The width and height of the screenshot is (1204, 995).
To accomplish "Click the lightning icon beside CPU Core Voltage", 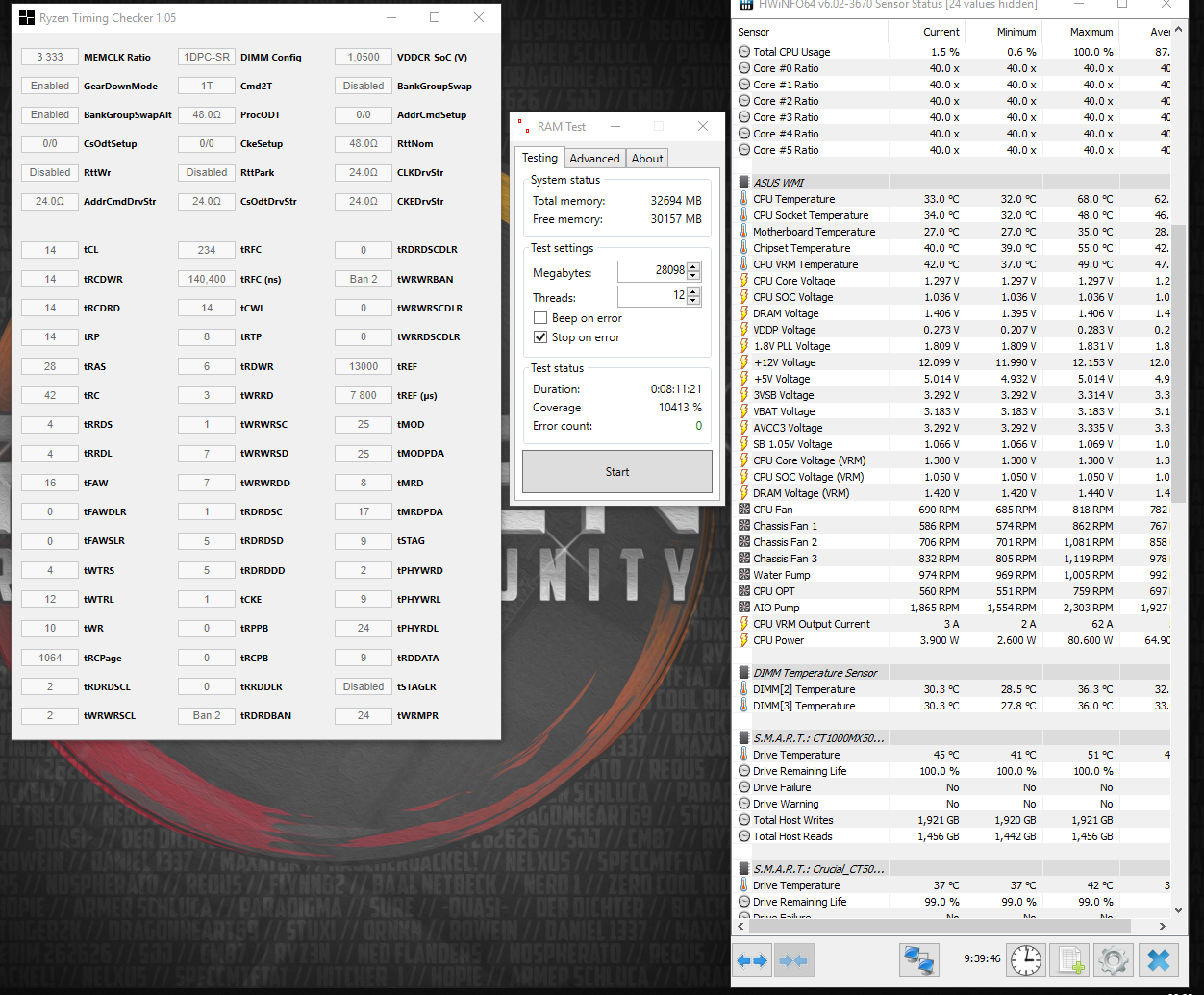I will click(x=744, y=281).
